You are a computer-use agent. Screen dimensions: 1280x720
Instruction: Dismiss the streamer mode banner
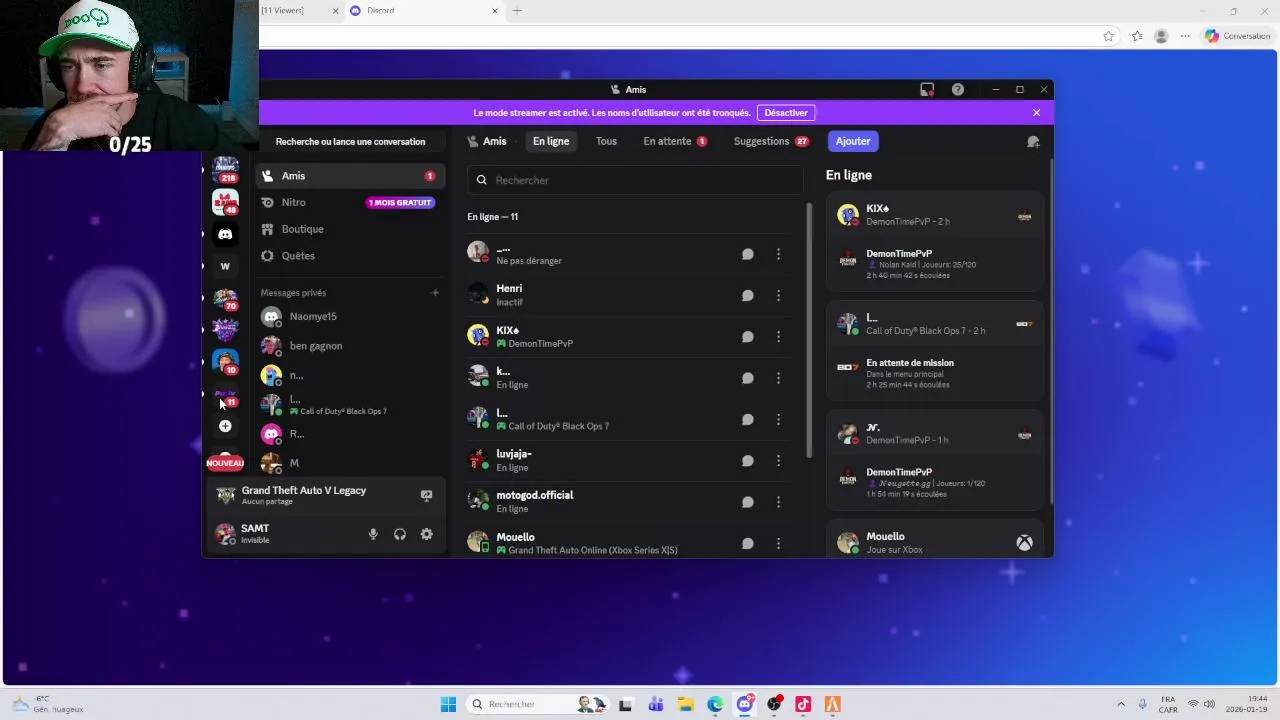[1036, 113]
